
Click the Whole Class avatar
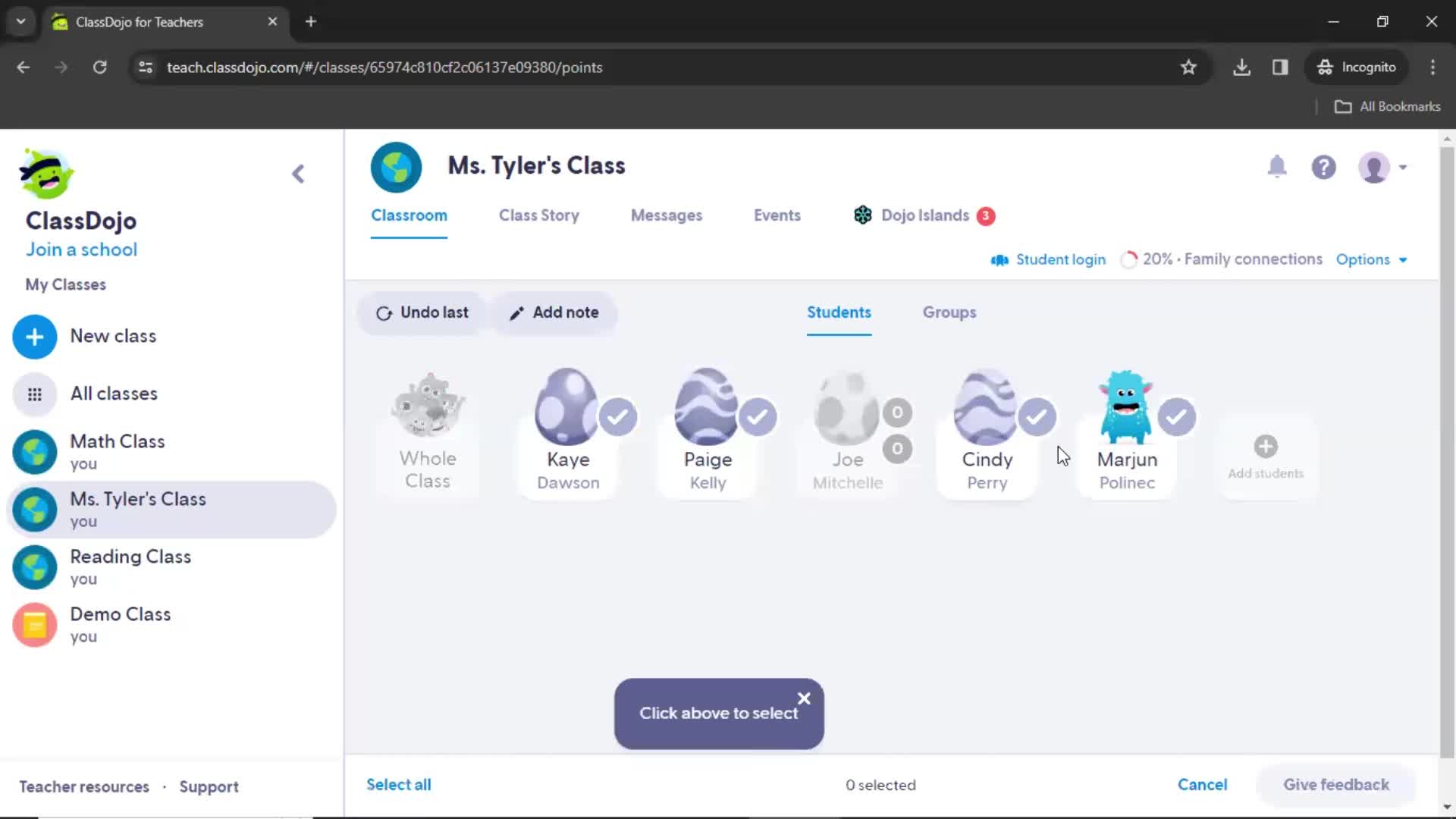click(x=428, y=410)
